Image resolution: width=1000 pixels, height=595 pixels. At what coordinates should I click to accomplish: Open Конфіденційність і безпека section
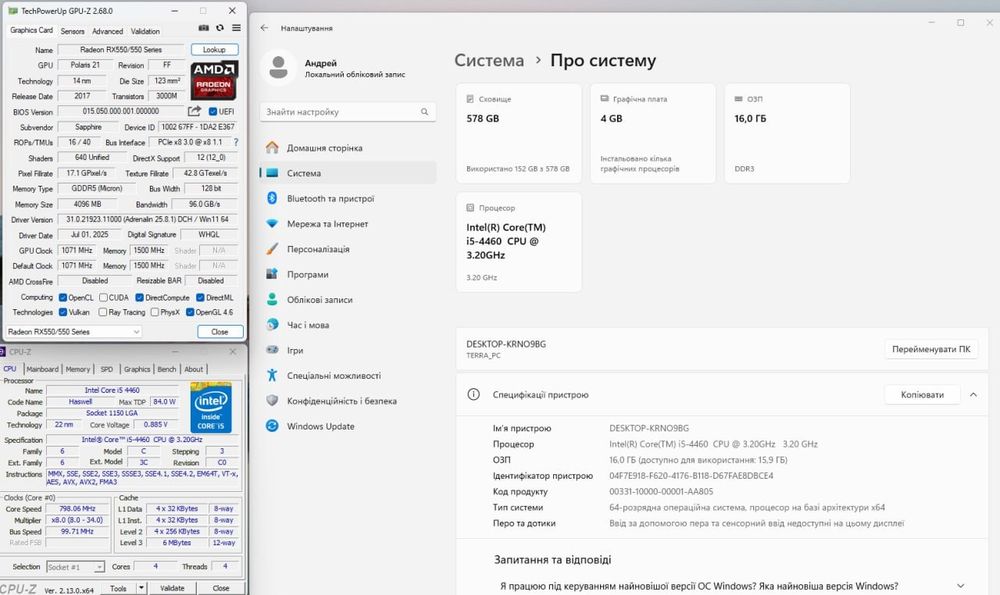(348, 400)
